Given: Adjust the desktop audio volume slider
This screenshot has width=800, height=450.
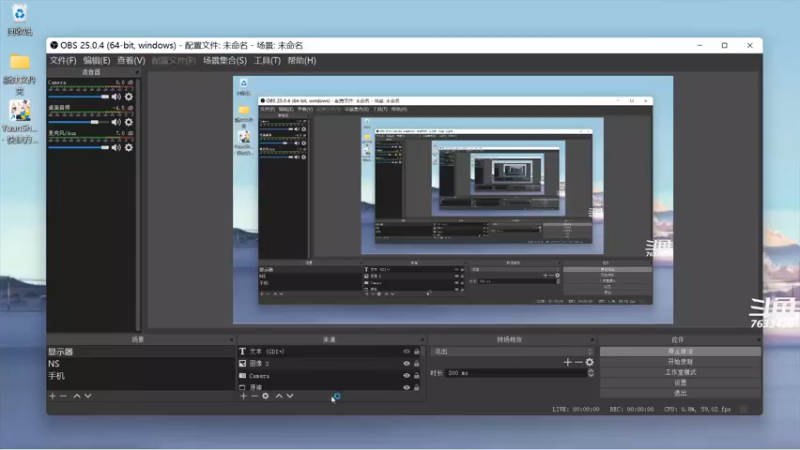Looking at the screenshot, I should [x=79, y=122].
